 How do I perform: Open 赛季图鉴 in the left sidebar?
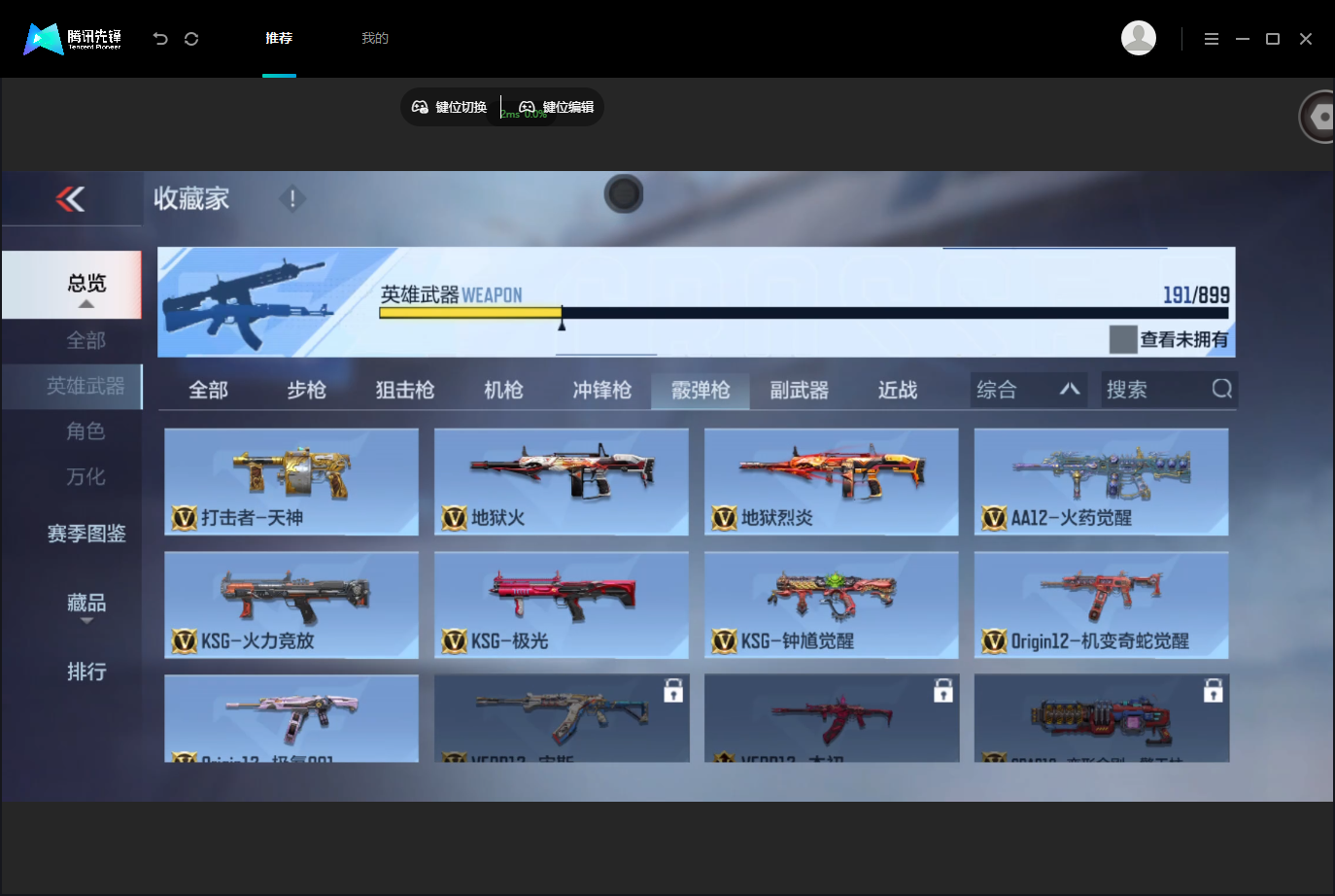point(86,534)
